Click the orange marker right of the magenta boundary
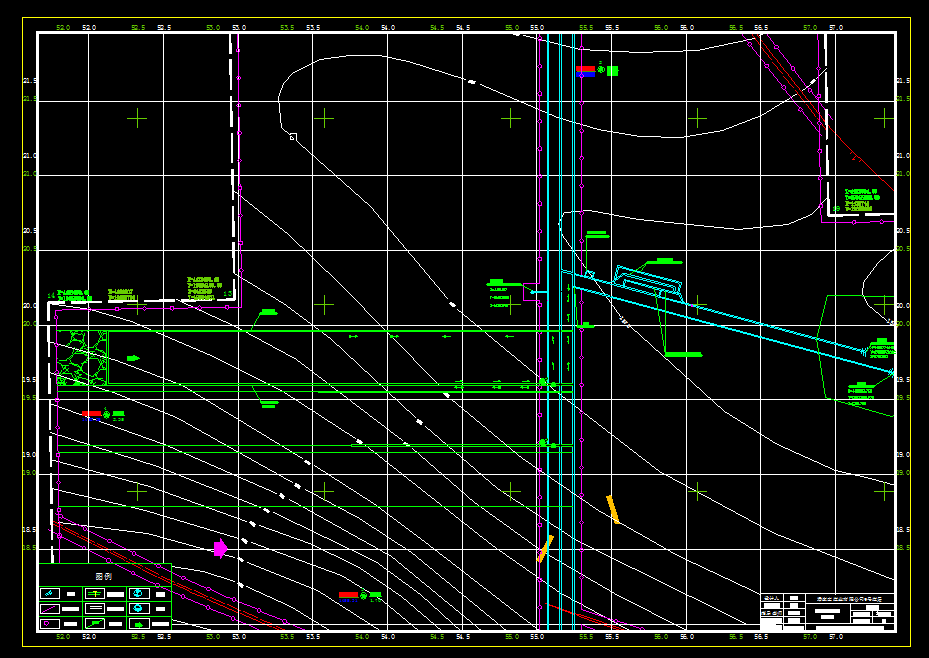This screenshot has width=929, height=658. pyautogui.click(x=613, y=509)
